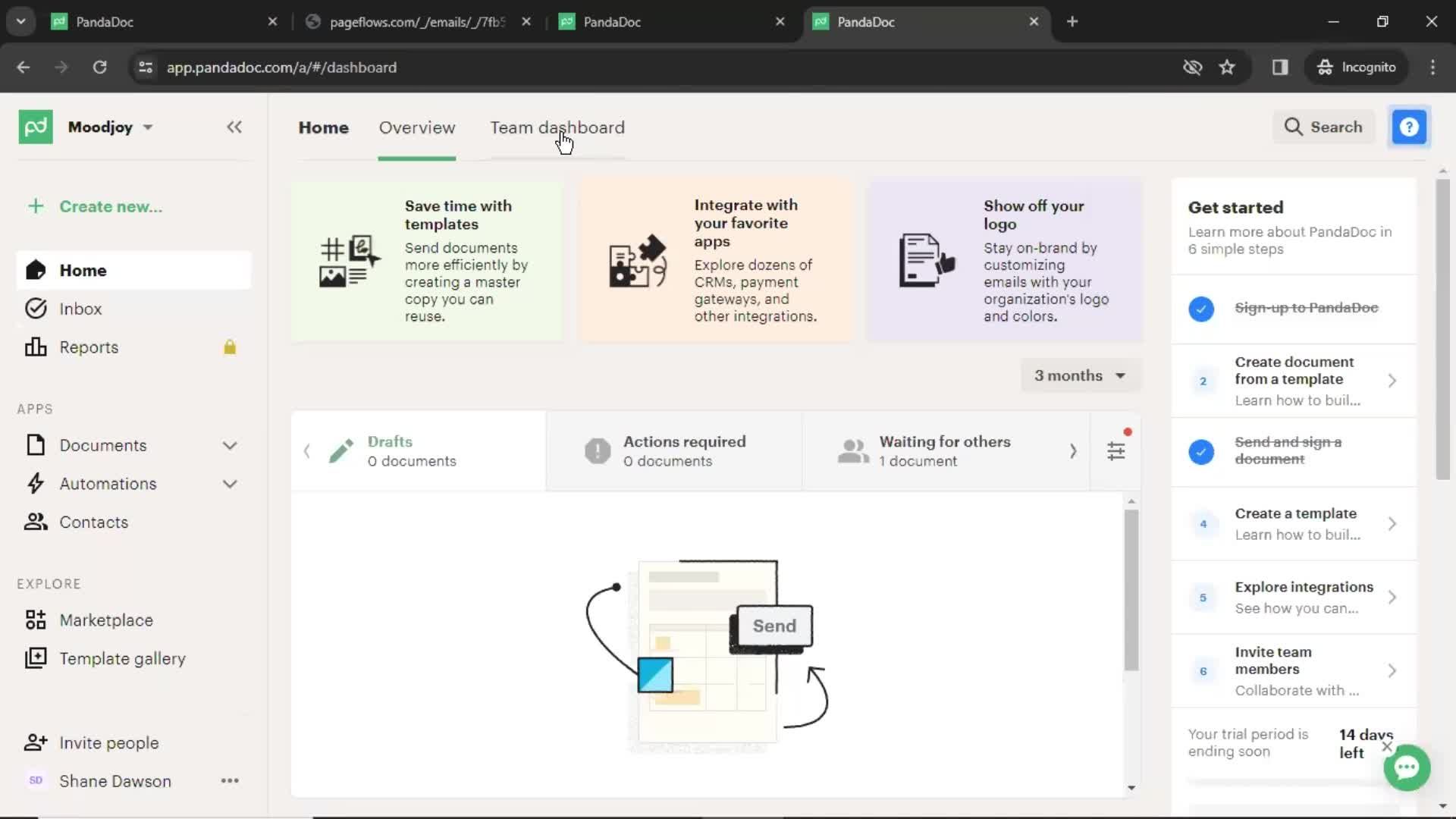The image size is (1456, 819).
Task: Click the Waiting for others status icon
Action: tap(852, 450)
